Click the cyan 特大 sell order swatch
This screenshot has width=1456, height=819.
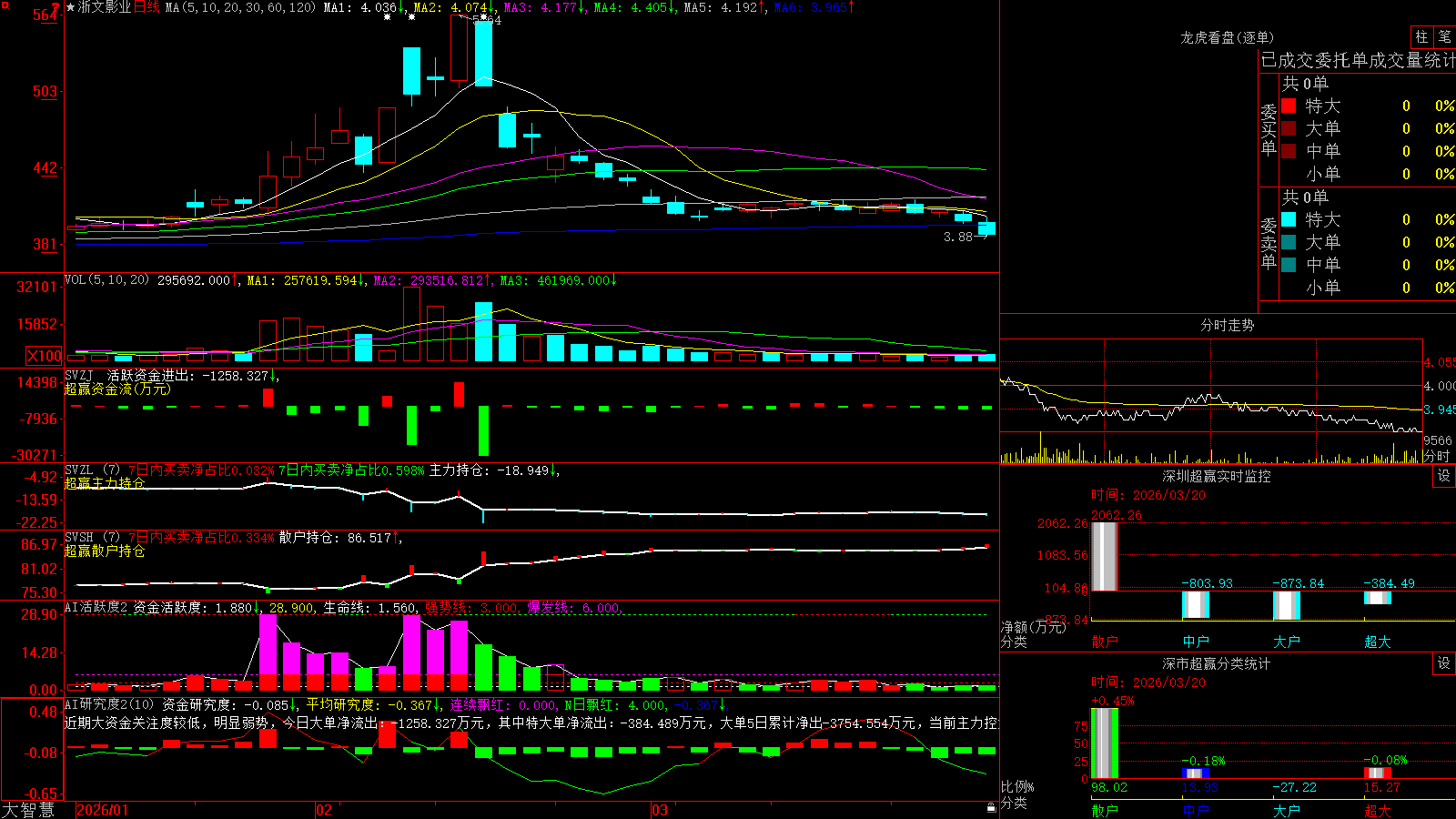point(1289,219)
